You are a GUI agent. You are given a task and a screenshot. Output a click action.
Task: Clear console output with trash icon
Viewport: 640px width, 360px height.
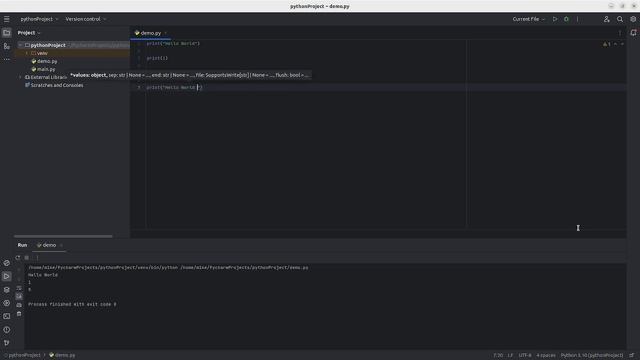(x=19, y=314)
